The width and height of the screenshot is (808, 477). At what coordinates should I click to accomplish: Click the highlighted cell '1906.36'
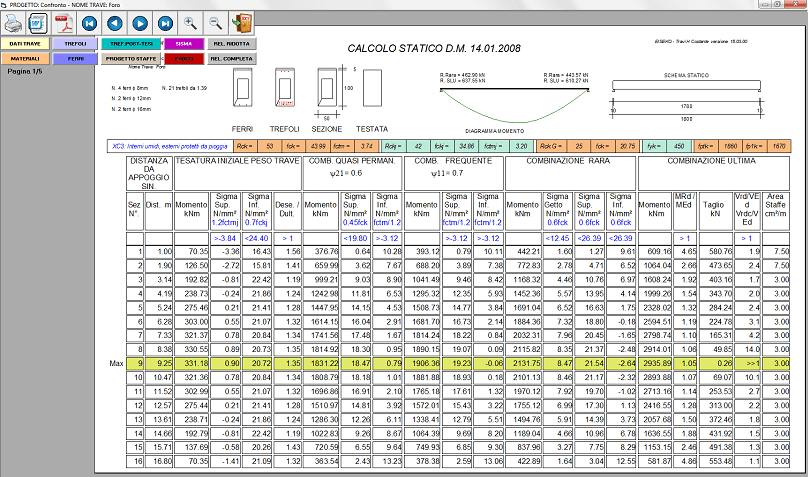422,363
